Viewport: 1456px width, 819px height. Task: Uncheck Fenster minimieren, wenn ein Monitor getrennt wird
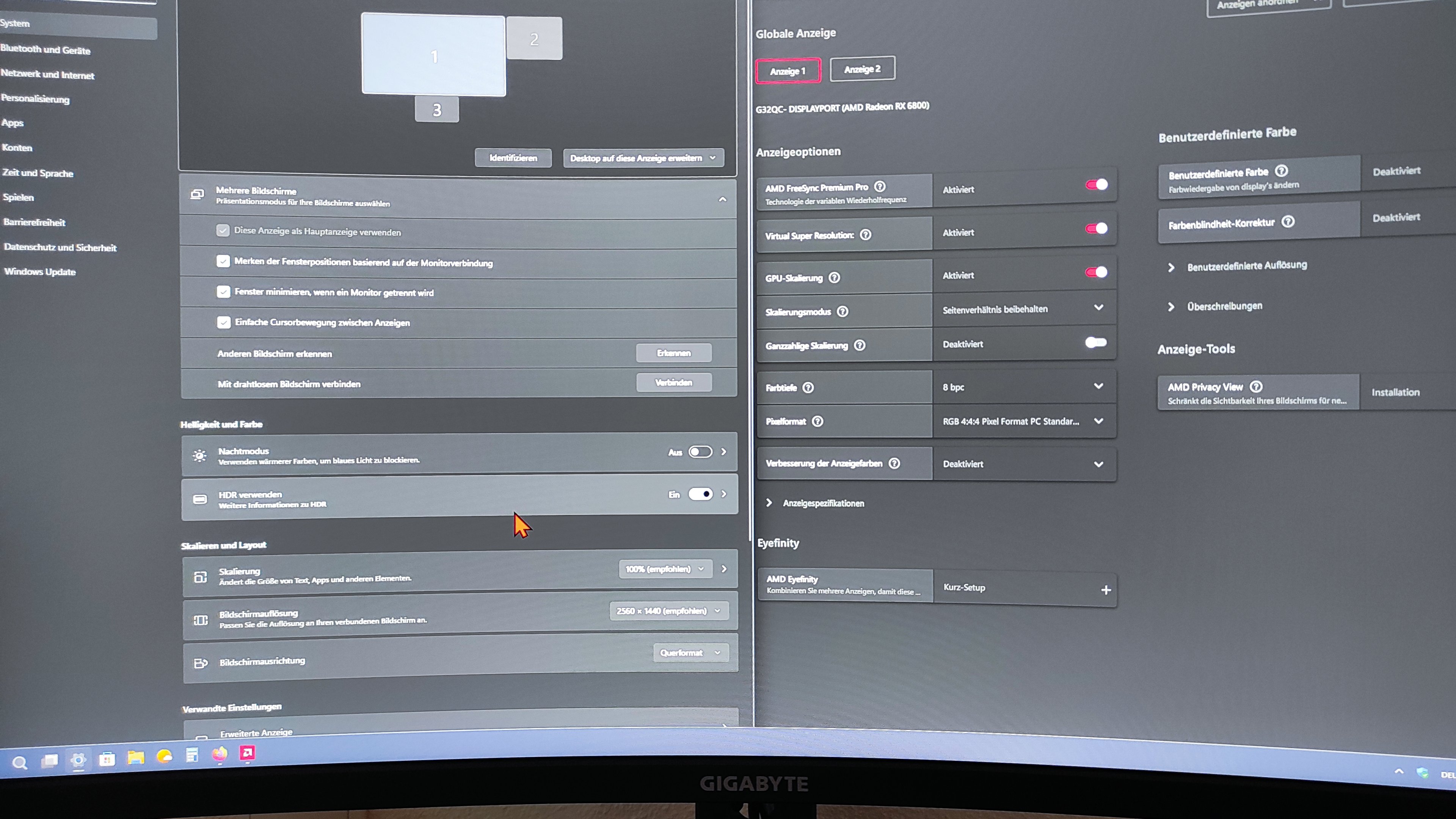click(223, 292)
